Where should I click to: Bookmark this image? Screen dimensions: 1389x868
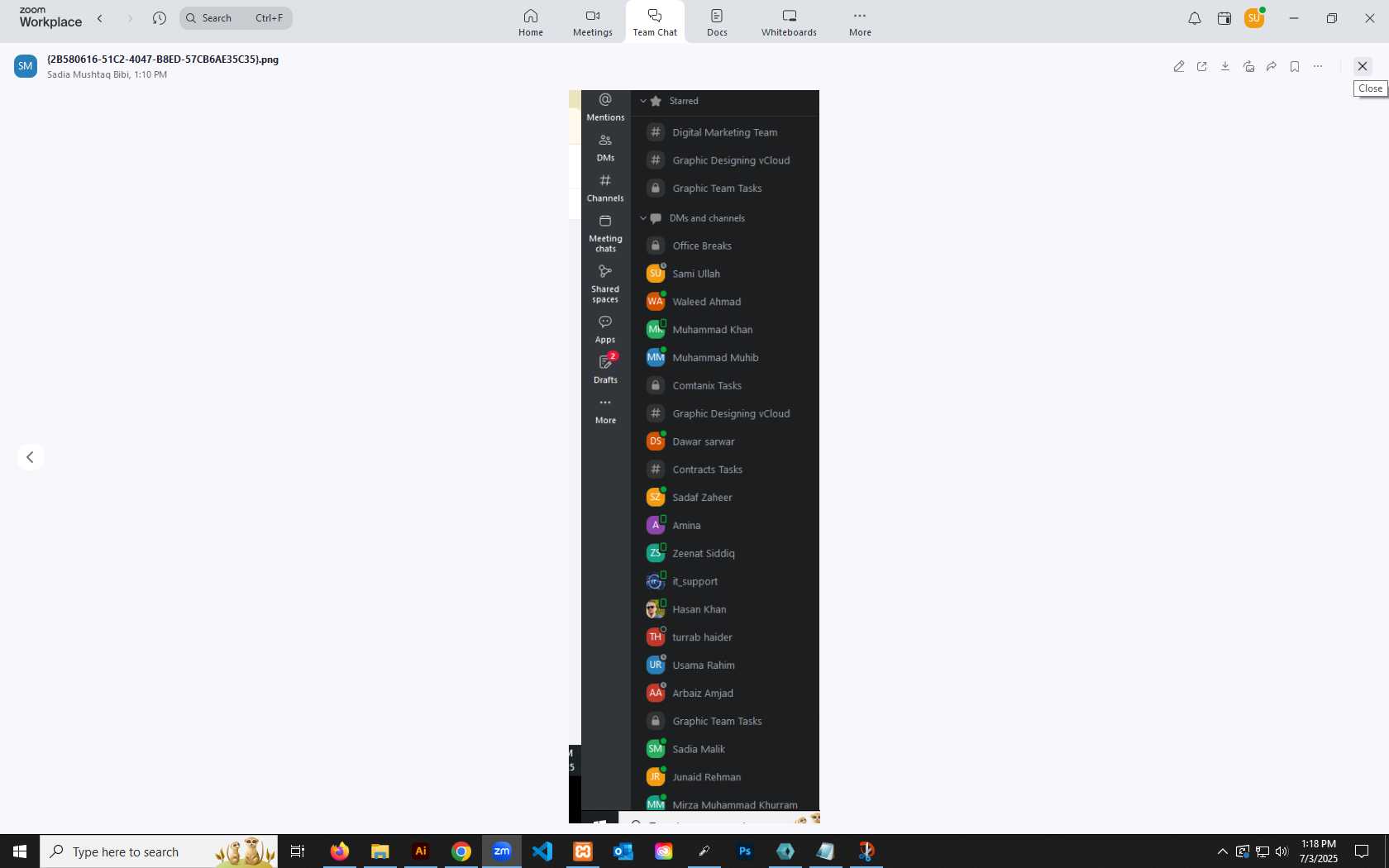point(1295,66)
